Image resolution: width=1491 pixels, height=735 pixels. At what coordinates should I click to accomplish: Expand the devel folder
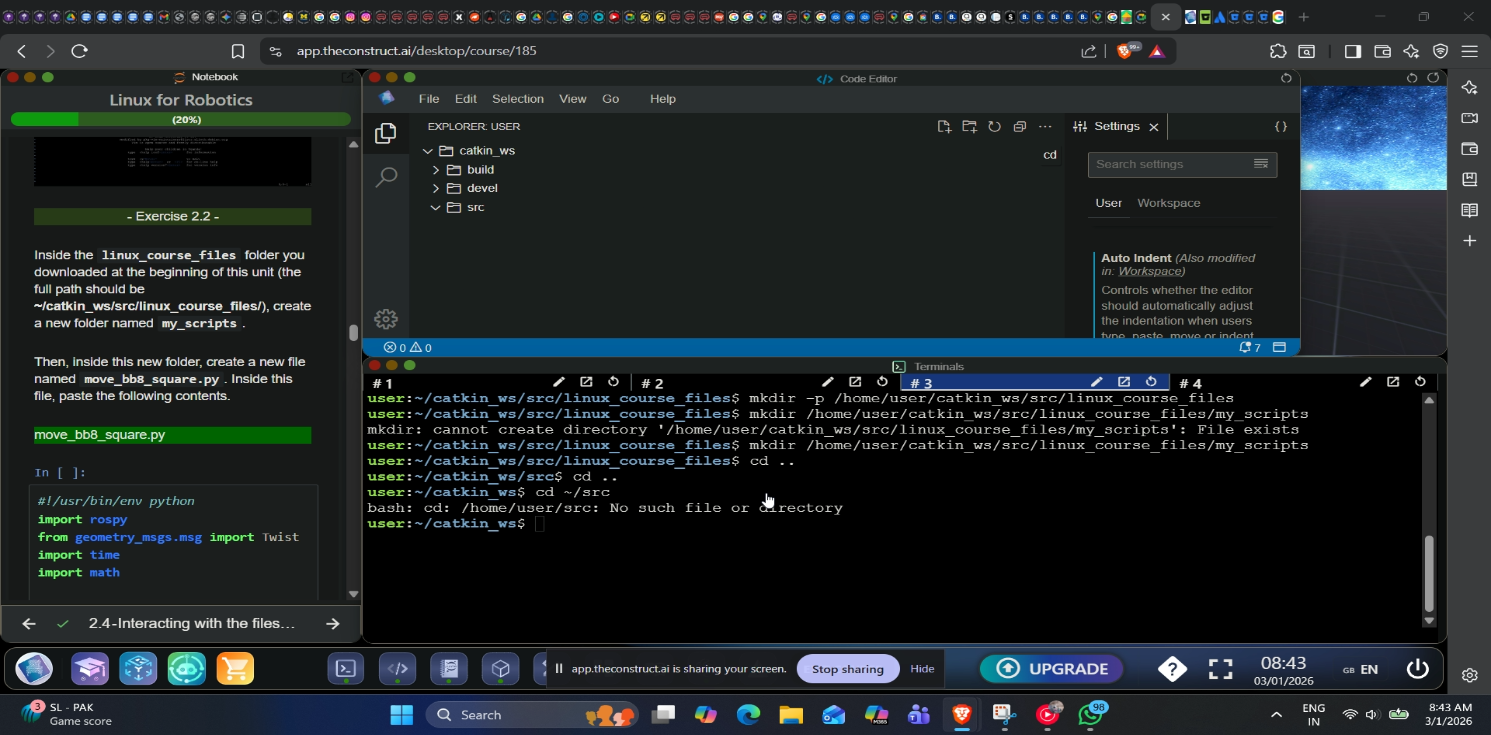click(481, 188)
